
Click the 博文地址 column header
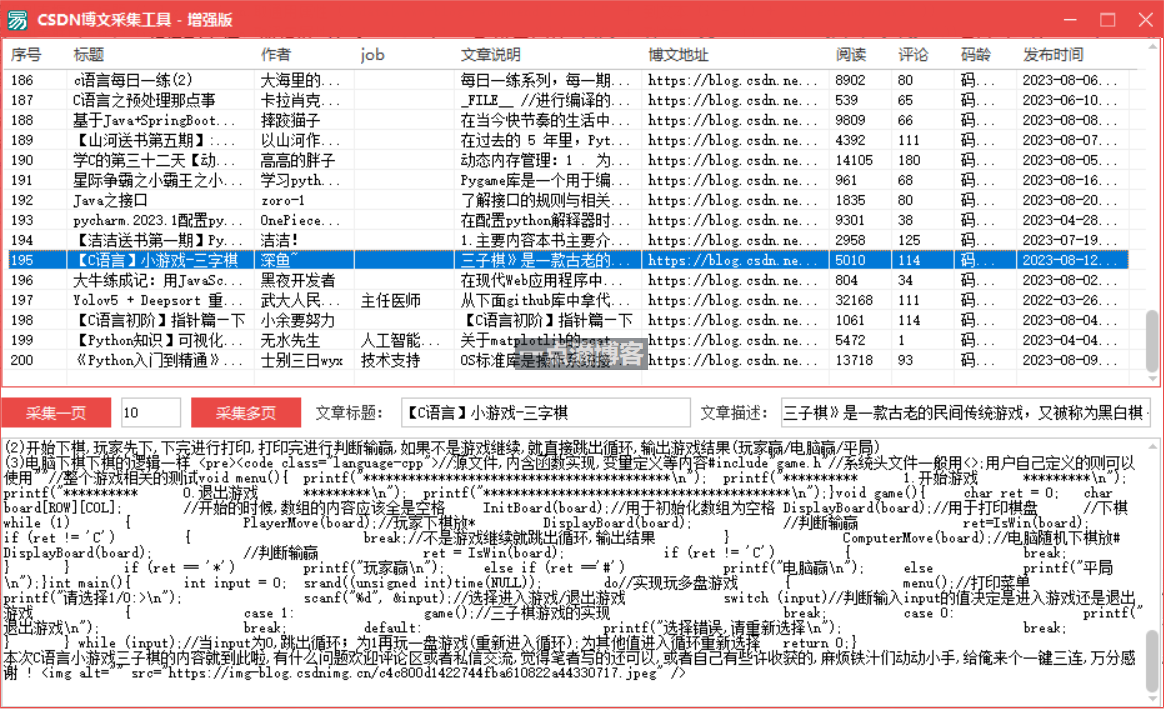(678, 54)
